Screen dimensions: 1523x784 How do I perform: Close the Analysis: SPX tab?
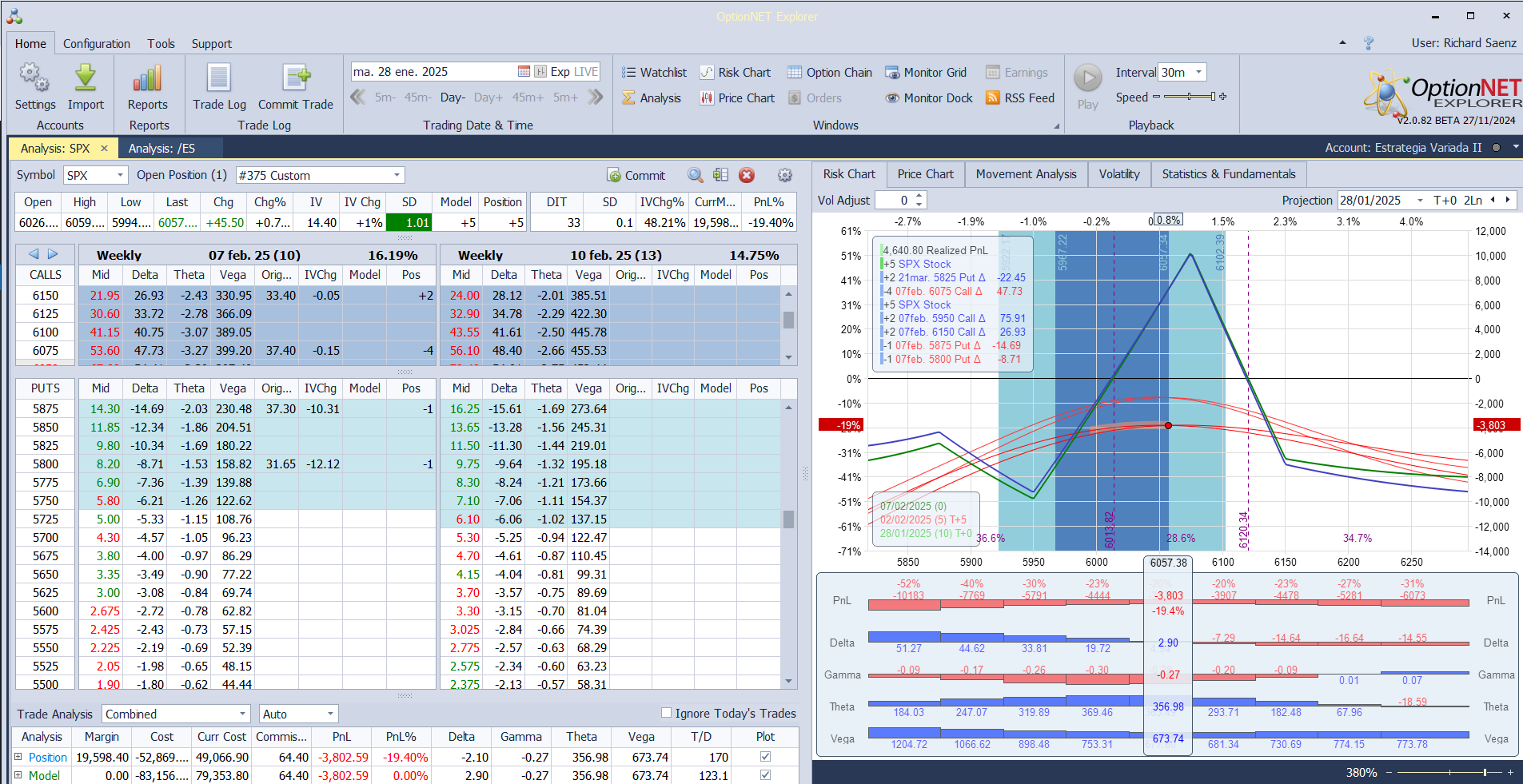click(x=104, y=148)
